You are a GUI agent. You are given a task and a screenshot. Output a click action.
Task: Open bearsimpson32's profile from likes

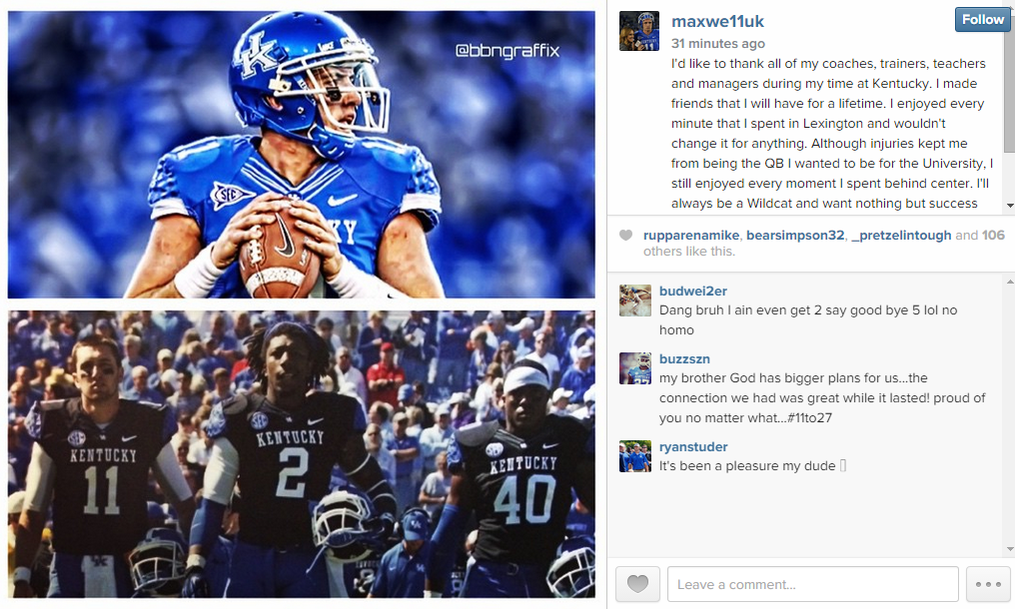tap(795, 235)
